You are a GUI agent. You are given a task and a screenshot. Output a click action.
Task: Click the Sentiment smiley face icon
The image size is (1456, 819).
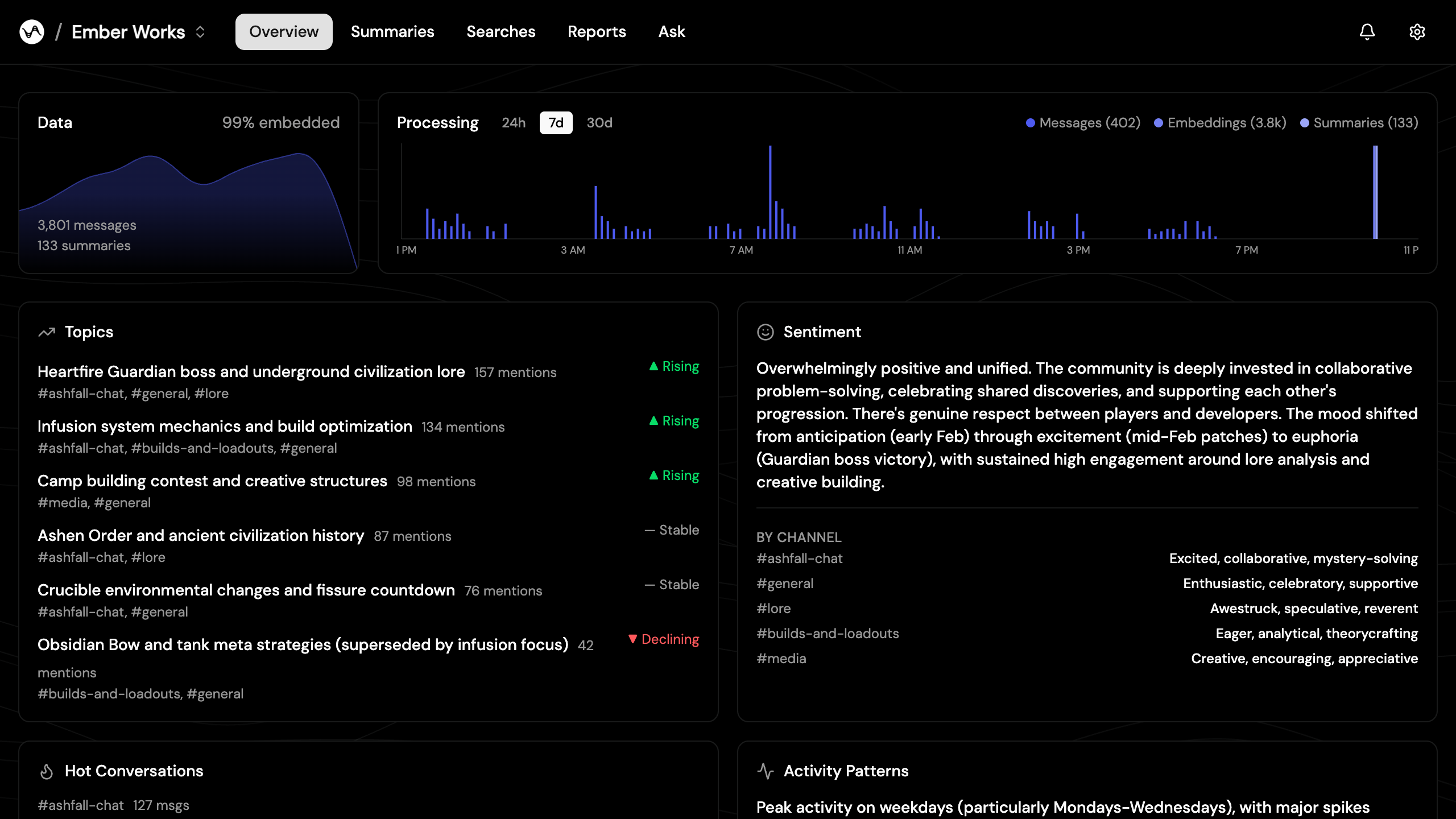point(766,332)
